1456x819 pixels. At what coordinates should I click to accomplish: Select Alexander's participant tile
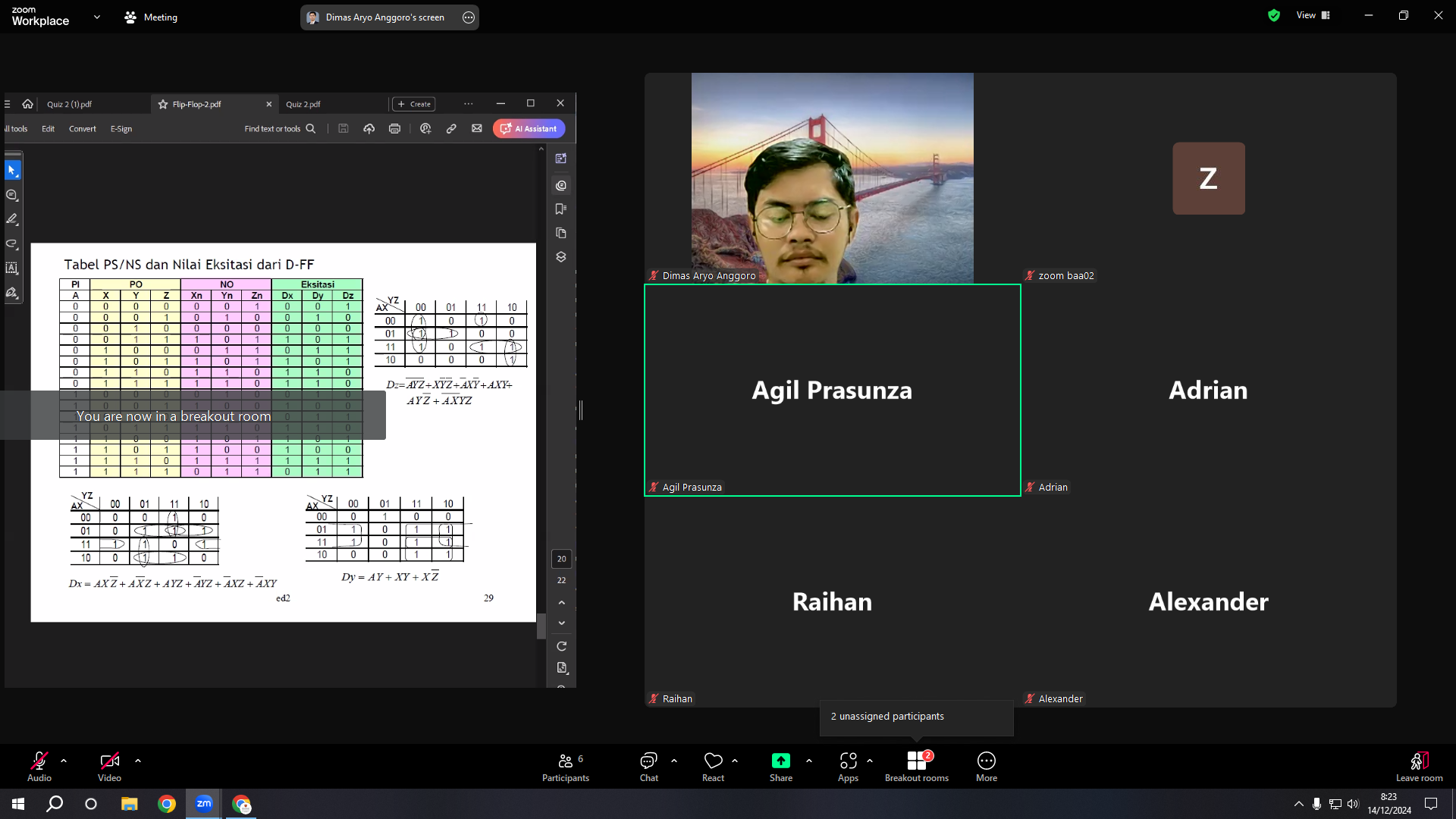(1209, 602)
